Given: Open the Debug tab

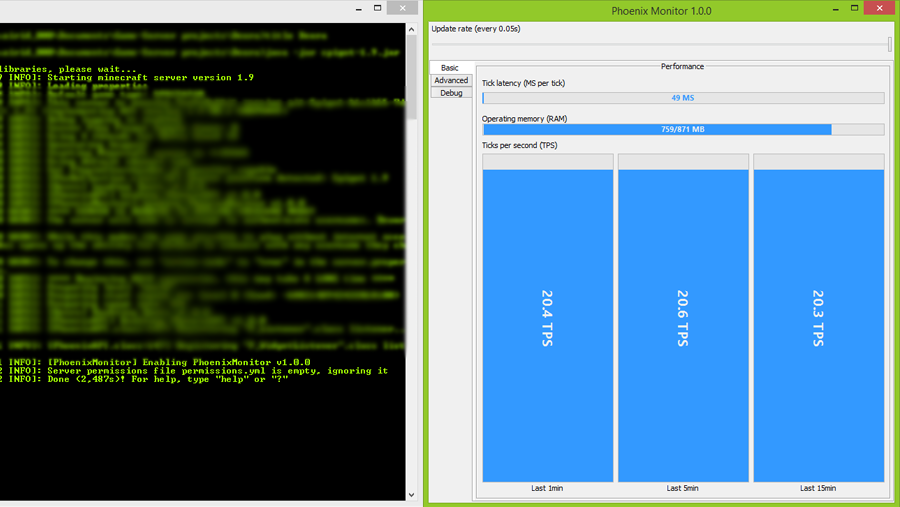Looking at the screenshot, I should point(451,93).
